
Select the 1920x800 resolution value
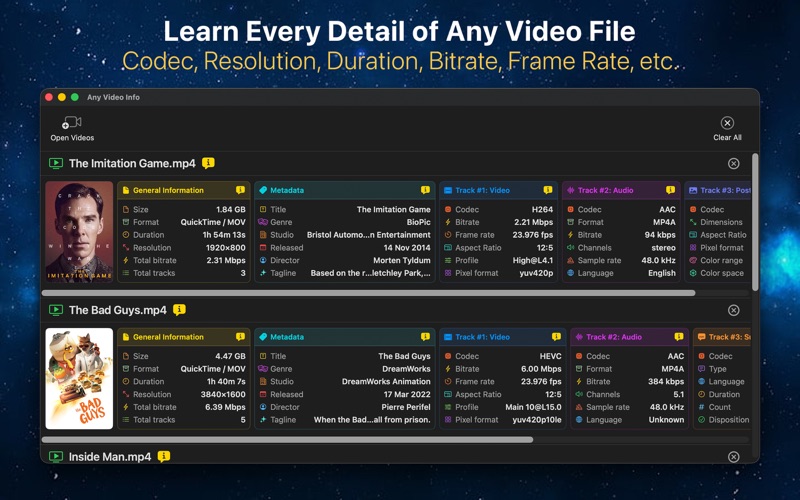pyautogui.click(x=226, y=248)
